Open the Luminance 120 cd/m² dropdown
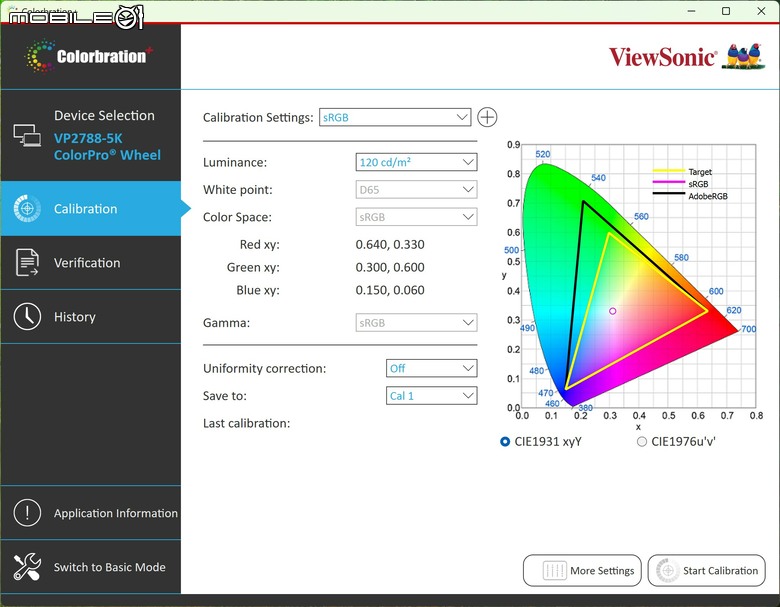Viewport: 780px width, 607px height. (x=416, y=162)
